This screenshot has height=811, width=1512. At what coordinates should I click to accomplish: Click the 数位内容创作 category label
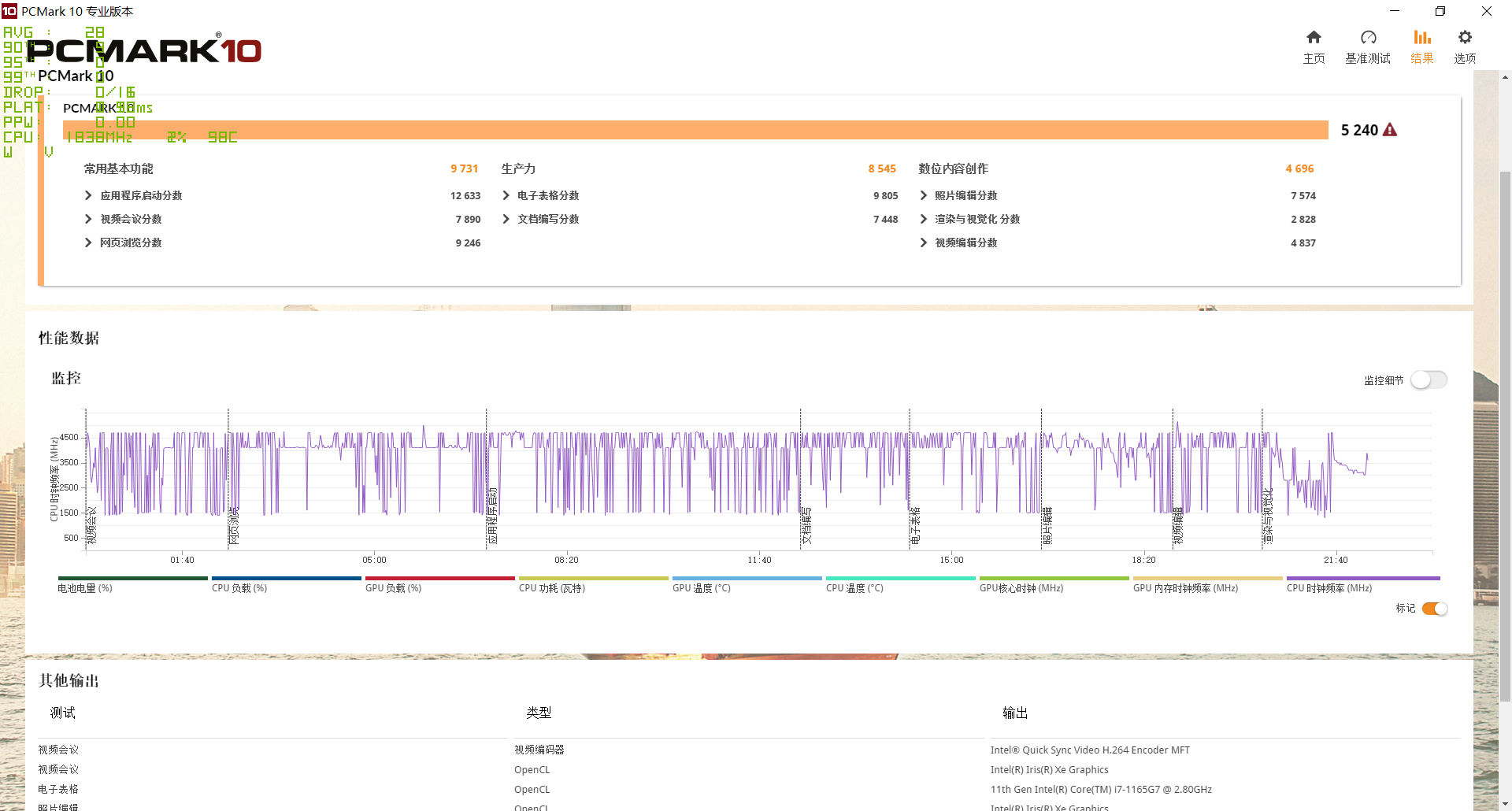(x=953, y=168)
